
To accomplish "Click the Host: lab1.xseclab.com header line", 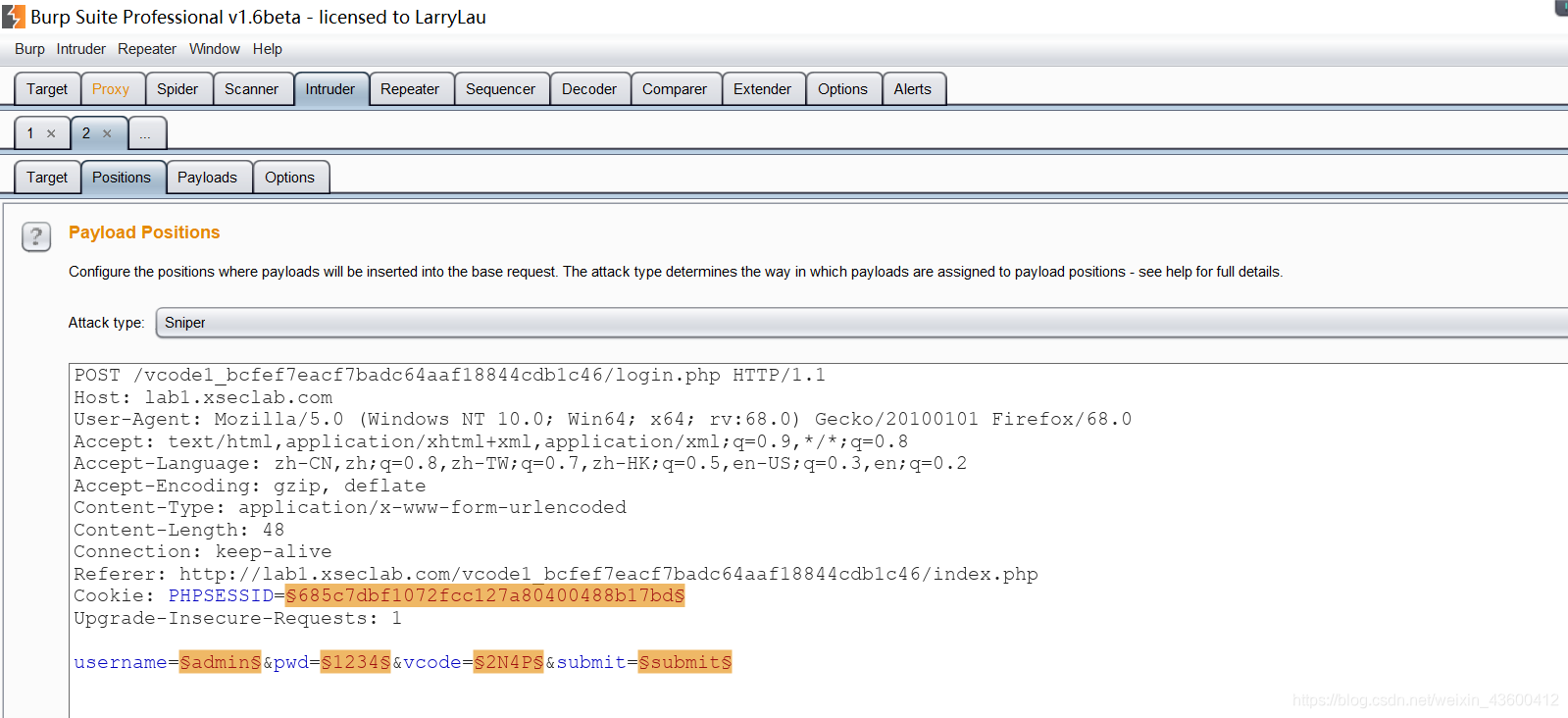I will coord(203,397).
